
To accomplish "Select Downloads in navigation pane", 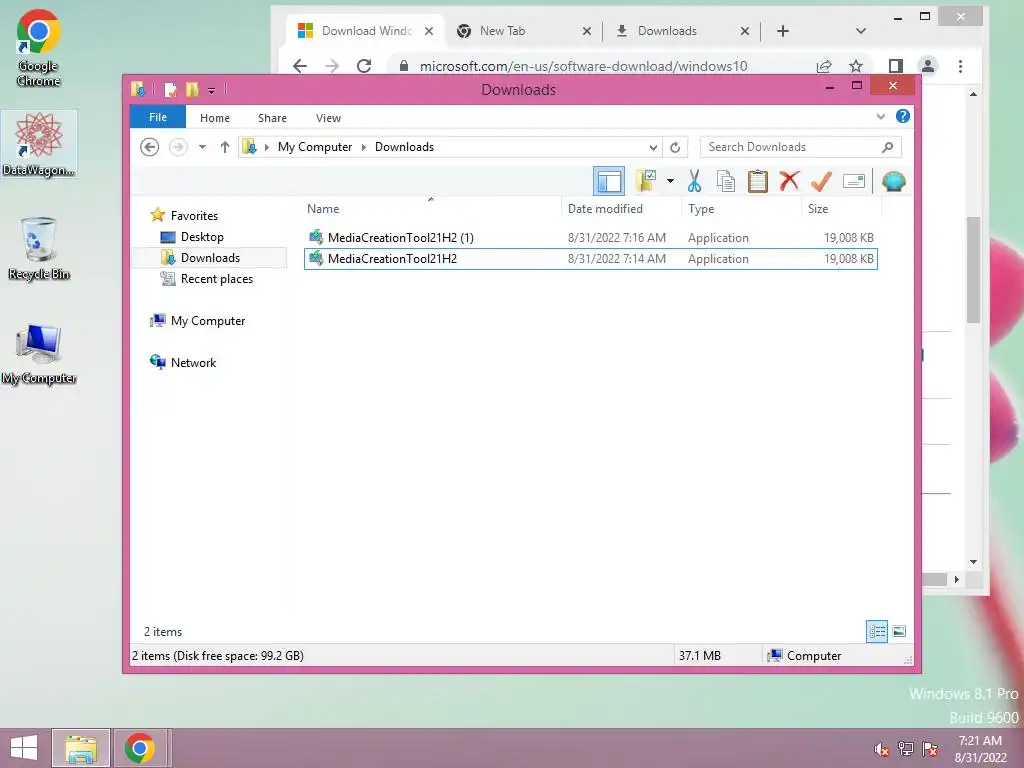I will (210, 257).
